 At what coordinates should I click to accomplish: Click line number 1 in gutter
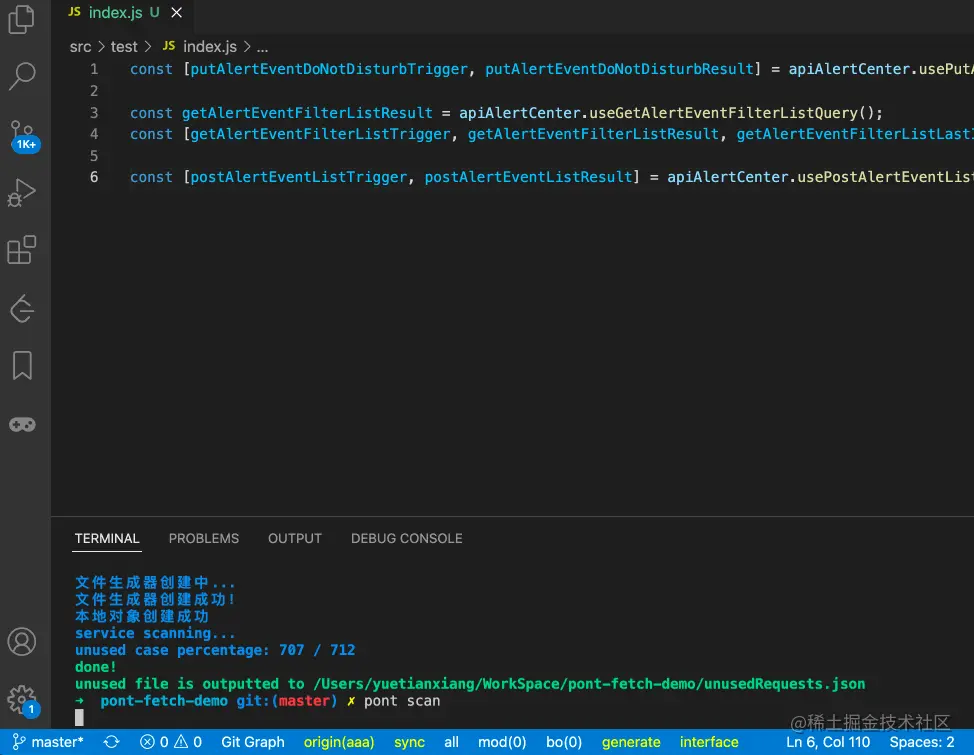94,69
